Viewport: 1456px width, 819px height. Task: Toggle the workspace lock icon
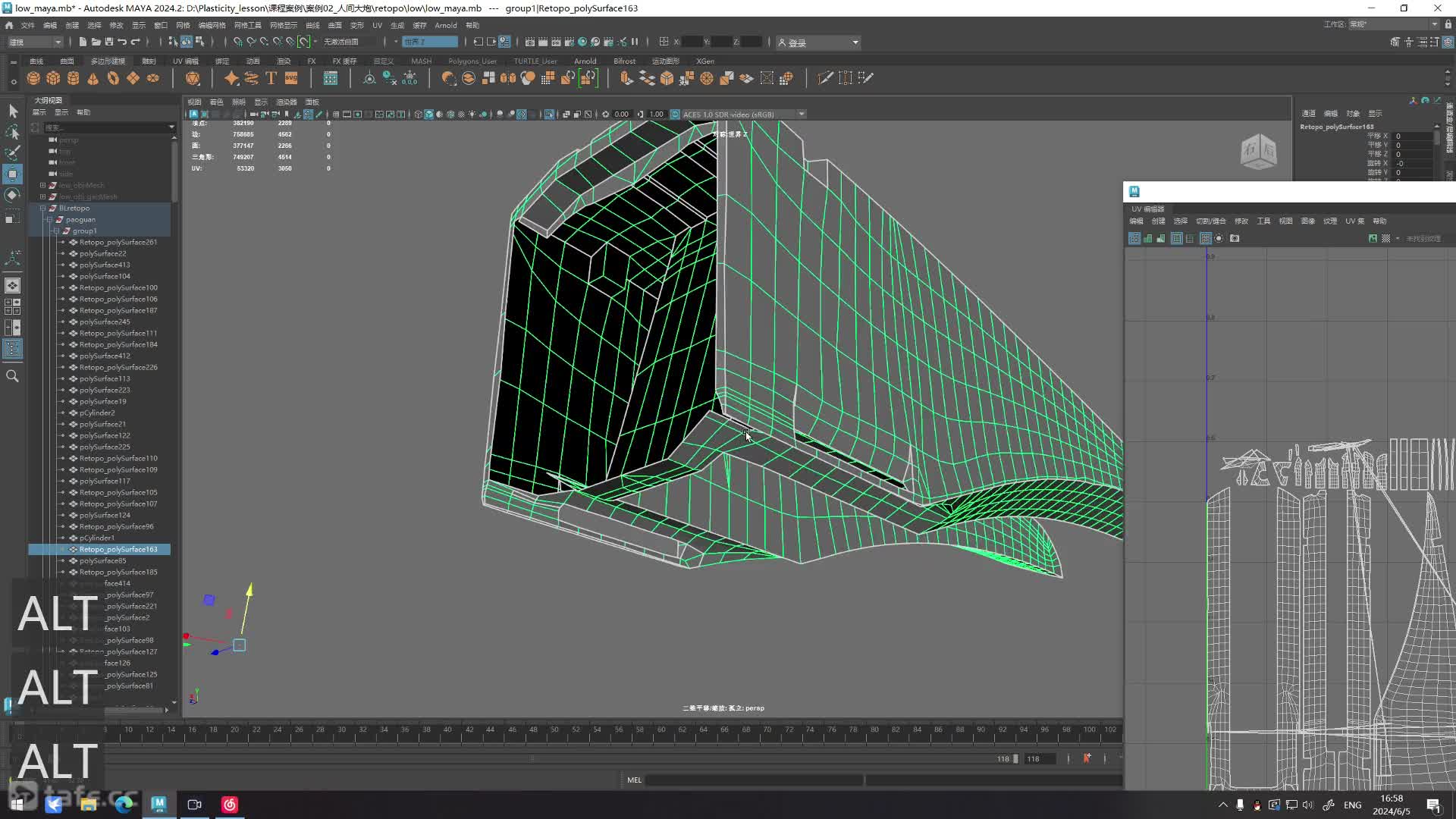pyautogui.click(x=1448, y=24)
